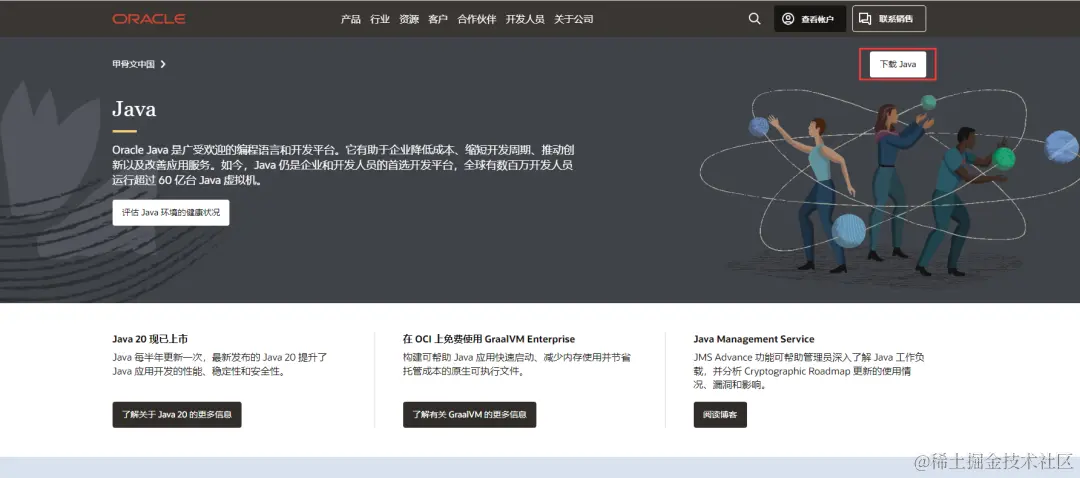Viewport: 1080px width, 478px height.
Task: Select the Oracle Java intro paragraph
Action: pyautogui.click(x=344, y=165)
